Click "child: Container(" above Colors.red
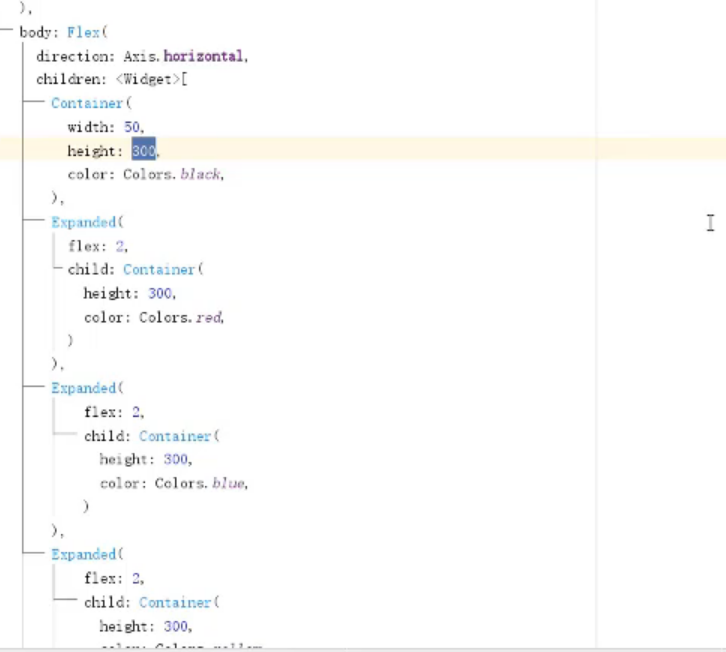 [x=135, y=270]
